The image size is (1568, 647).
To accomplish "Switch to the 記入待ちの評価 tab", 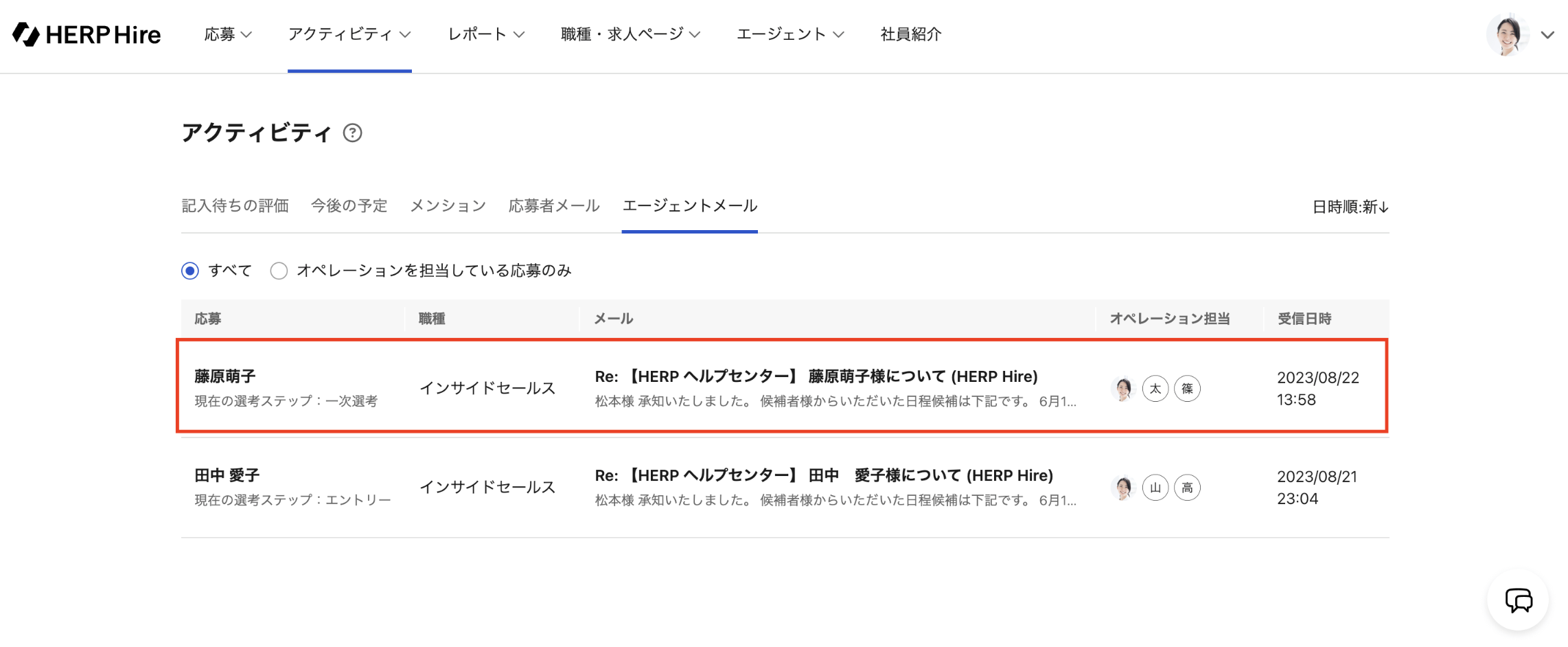I will (235, 206).
